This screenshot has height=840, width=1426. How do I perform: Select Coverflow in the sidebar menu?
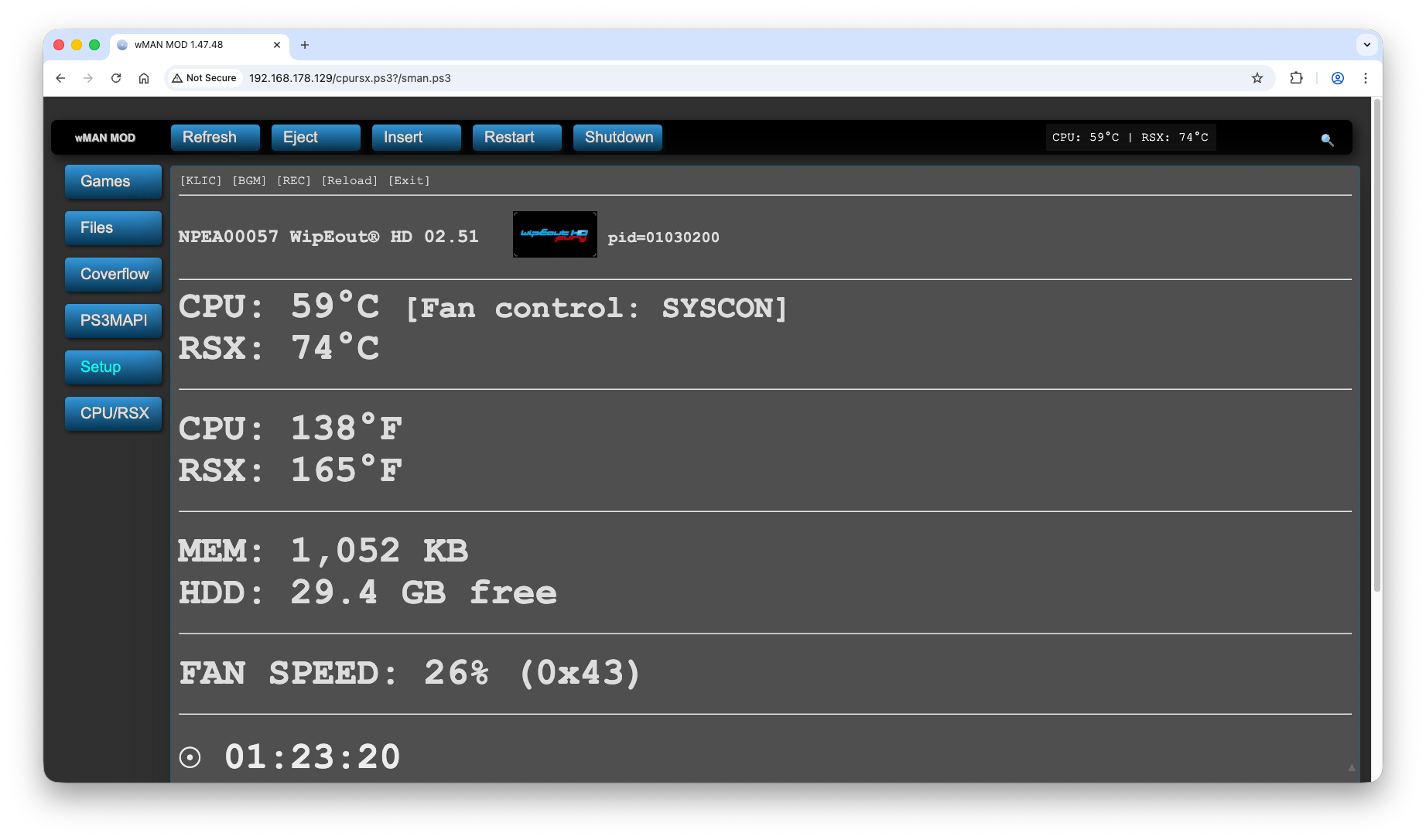(113, 275)
